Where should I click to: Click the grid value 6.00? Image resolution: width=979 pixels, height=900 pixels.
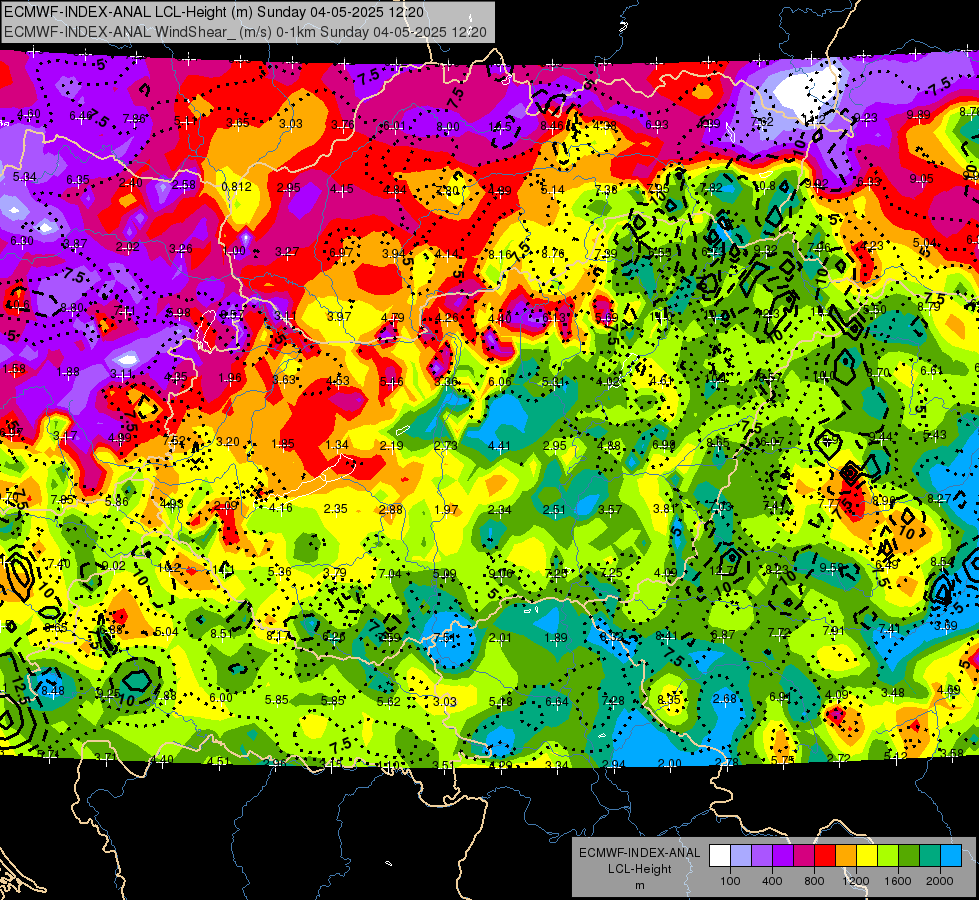tap(220, 698)
